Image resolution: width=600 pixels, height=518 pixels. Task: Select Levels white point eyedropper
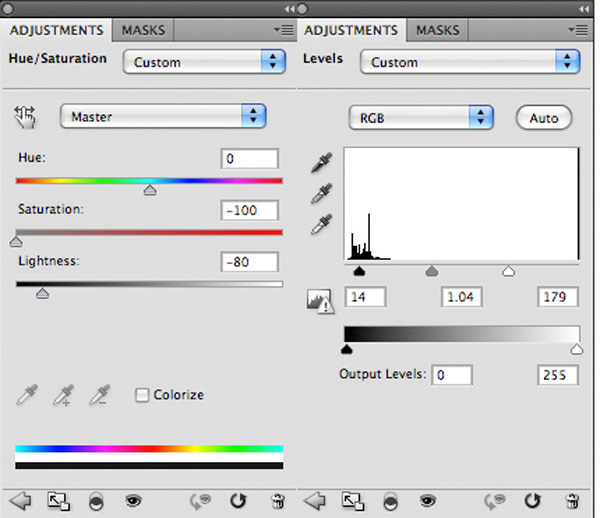click(x=322, y=224)
